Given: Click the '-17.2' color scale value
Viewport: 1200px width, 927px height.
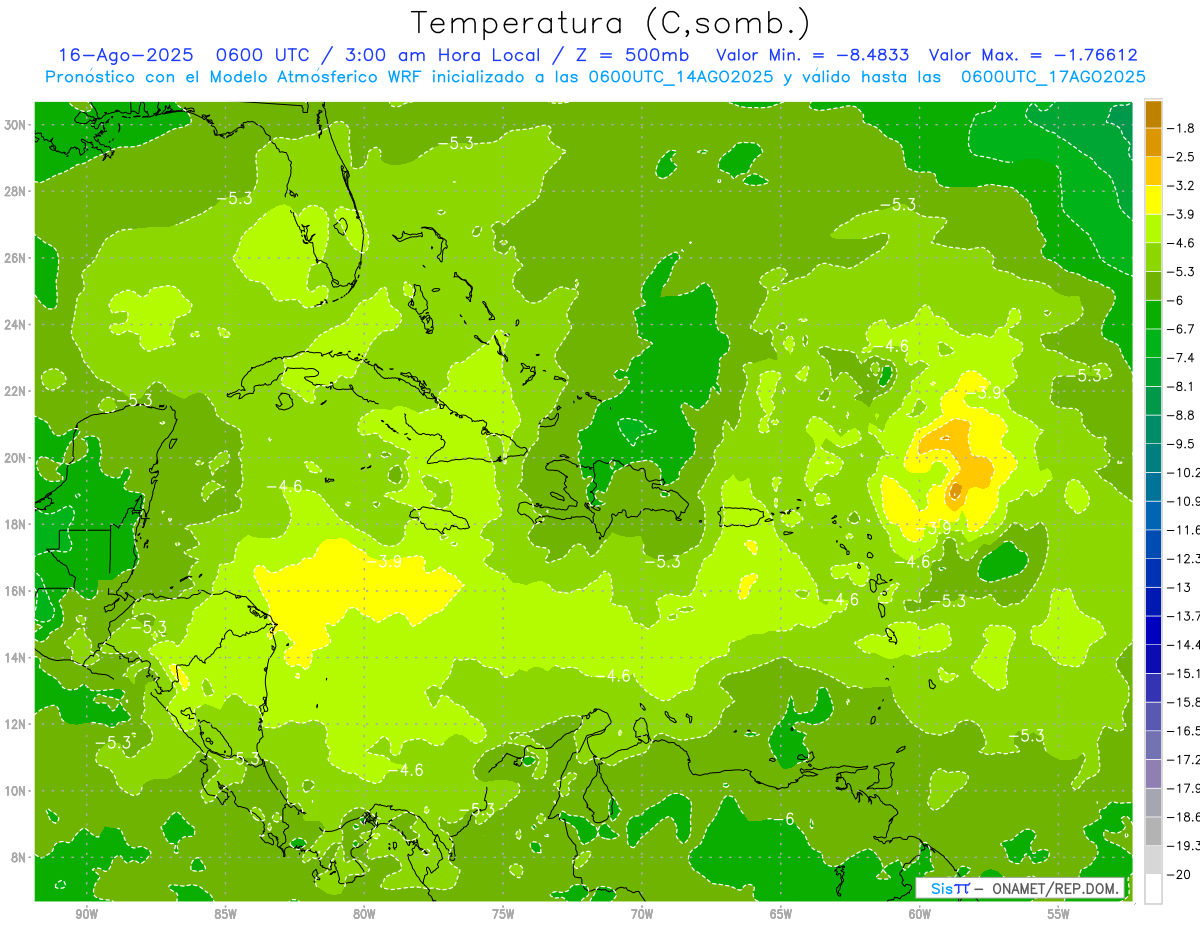Looking at the screenshot, I should pos(1185,759).
